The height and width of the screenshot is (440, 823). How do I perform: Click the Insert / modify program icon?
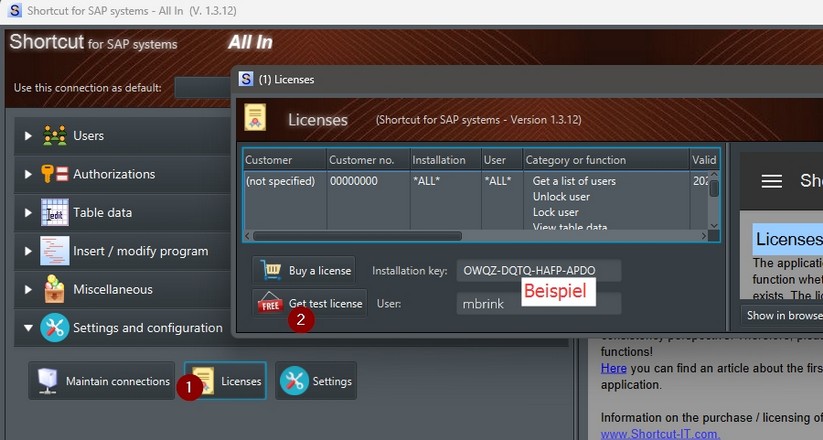(54, 251)
